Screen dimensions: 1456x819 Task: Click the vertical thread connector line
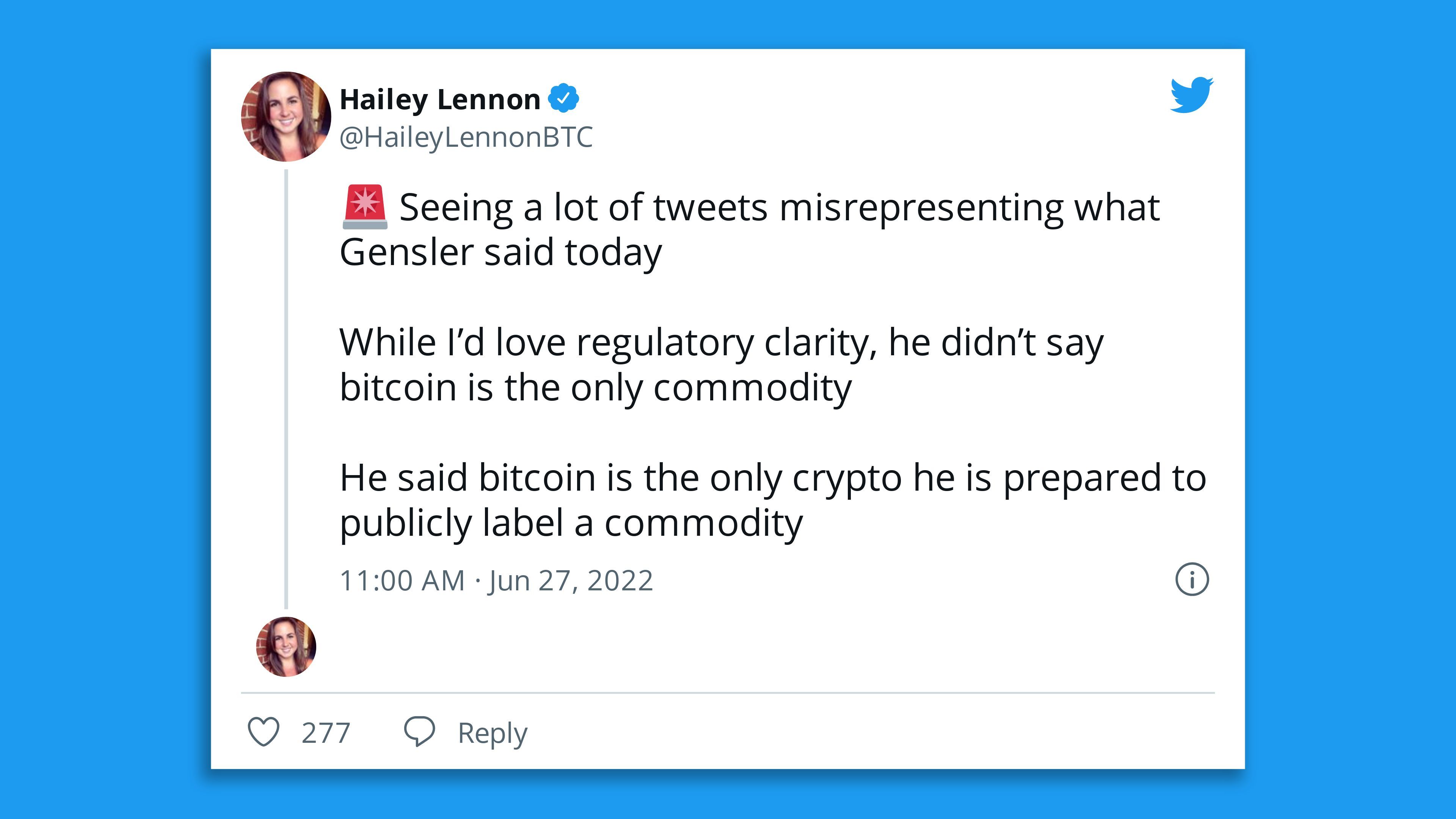286,389
